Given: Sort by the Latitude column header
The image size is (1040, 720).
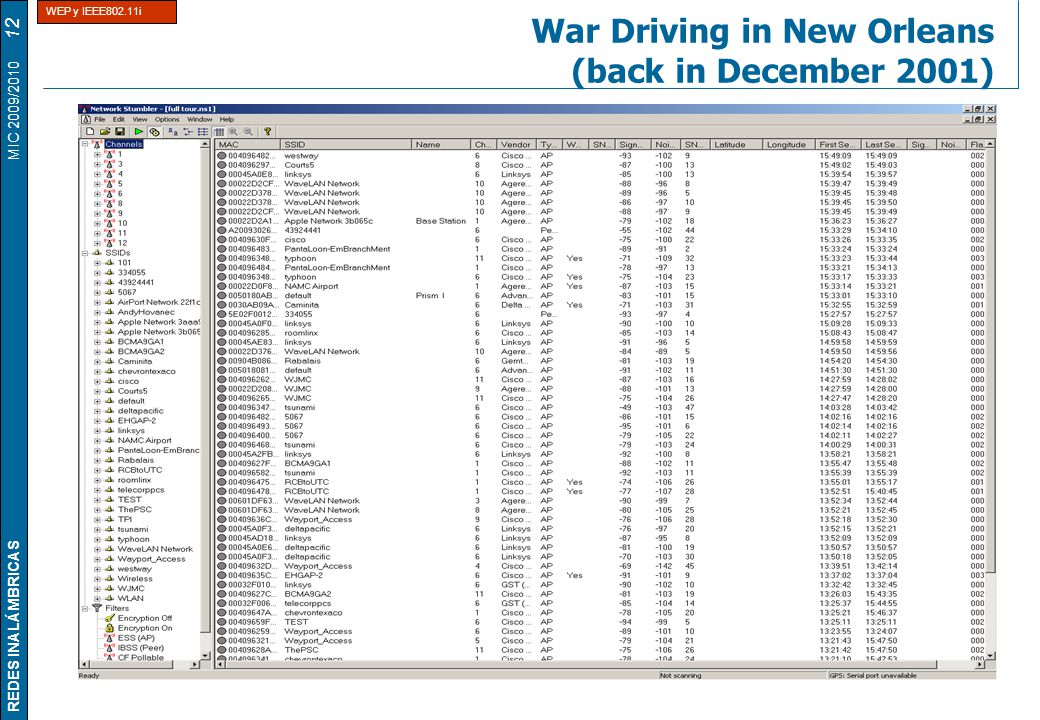Looking at the screenshot, I should pyautogui.click(x=736, y=144).
